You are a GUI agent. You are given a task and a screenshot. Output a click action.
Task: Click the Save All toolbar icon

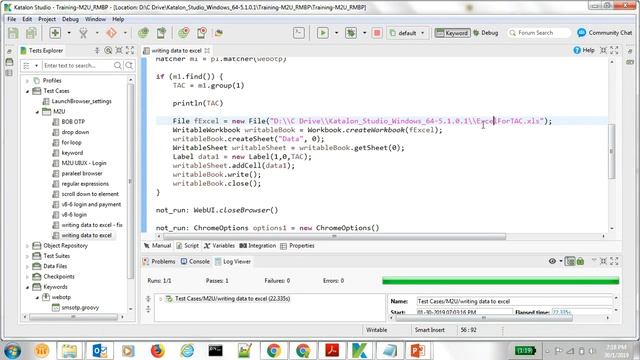coord(31,33)
